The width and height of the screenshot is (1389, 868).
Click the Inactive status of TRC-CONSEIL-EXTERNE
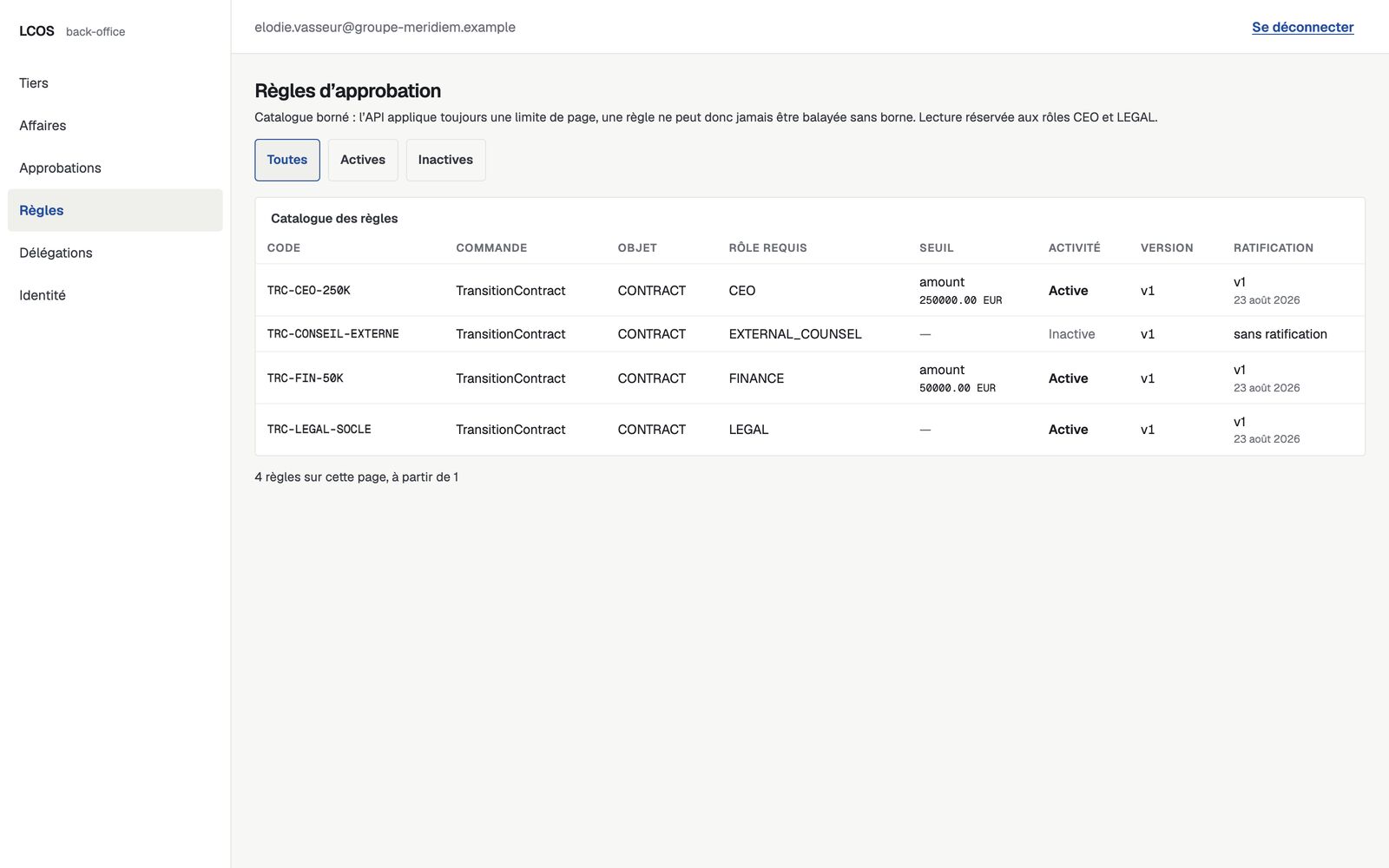pos(1072,334)
